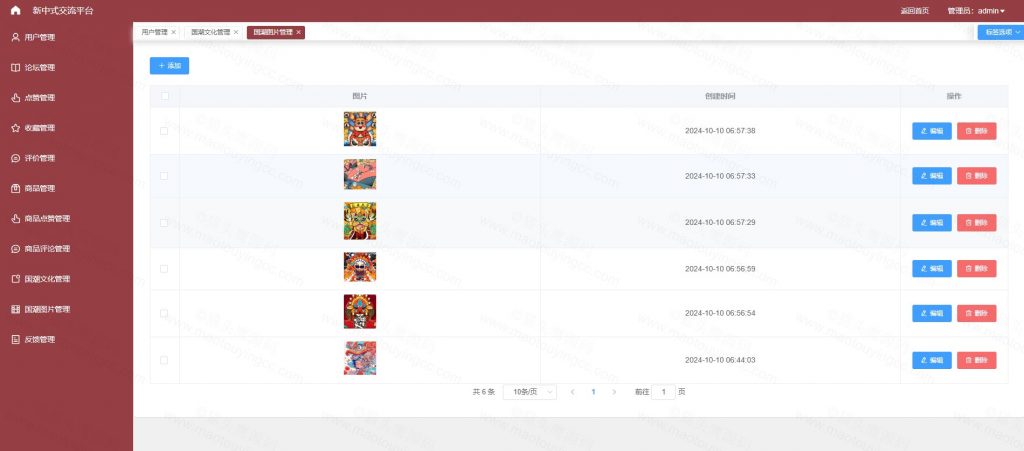Edit the 06:56:54 row

tap(932, 313)
